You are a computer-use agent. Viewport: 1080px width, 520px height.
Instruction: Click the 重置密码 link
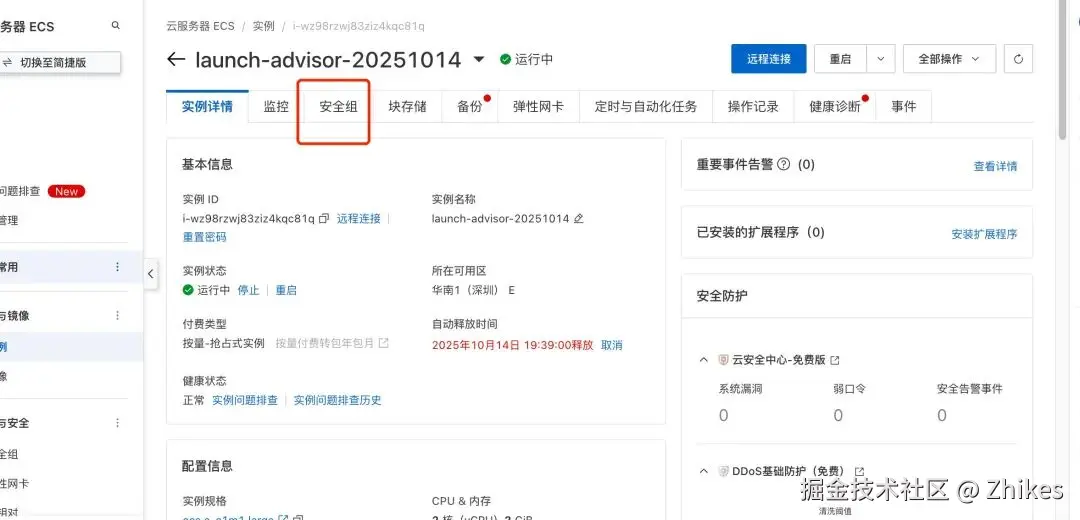click(204, 237)
